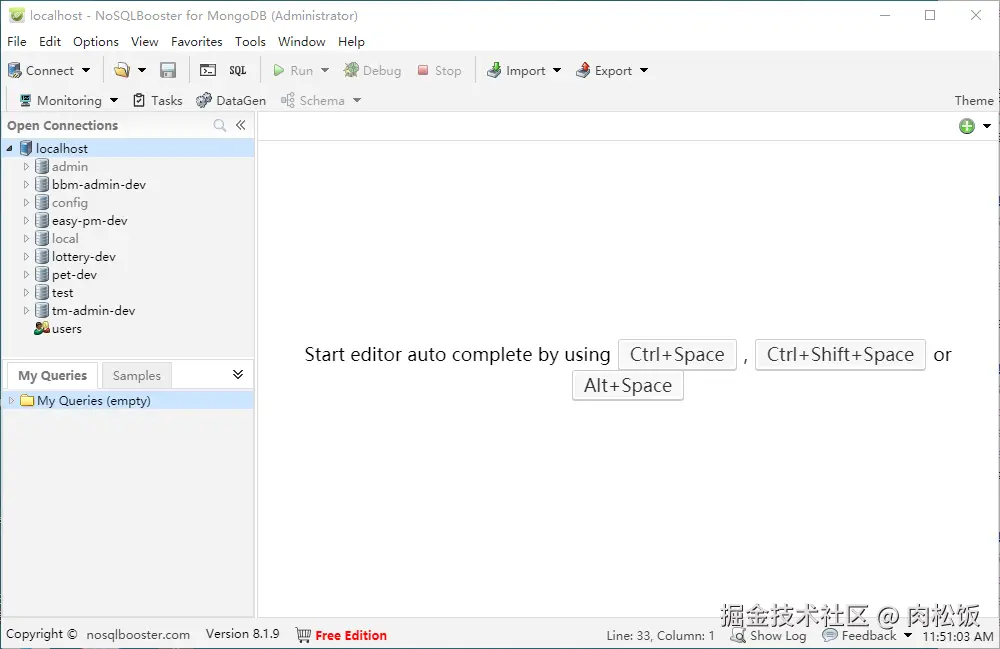Switch to the My Queries tab
The image size is (1000, 649).
(52, 376)
